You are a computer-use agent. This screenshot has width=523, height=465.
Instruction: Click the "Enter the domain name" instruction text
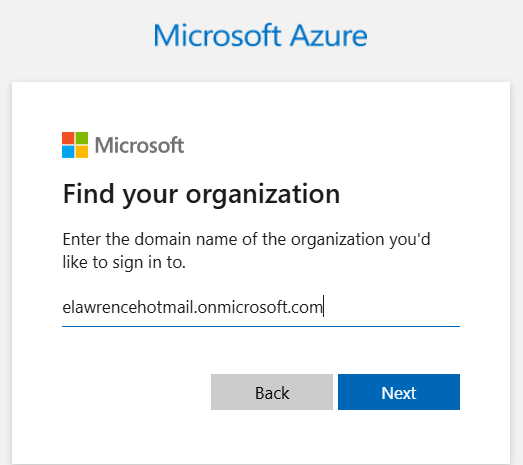pyautogui.click(x=246, y=240)
